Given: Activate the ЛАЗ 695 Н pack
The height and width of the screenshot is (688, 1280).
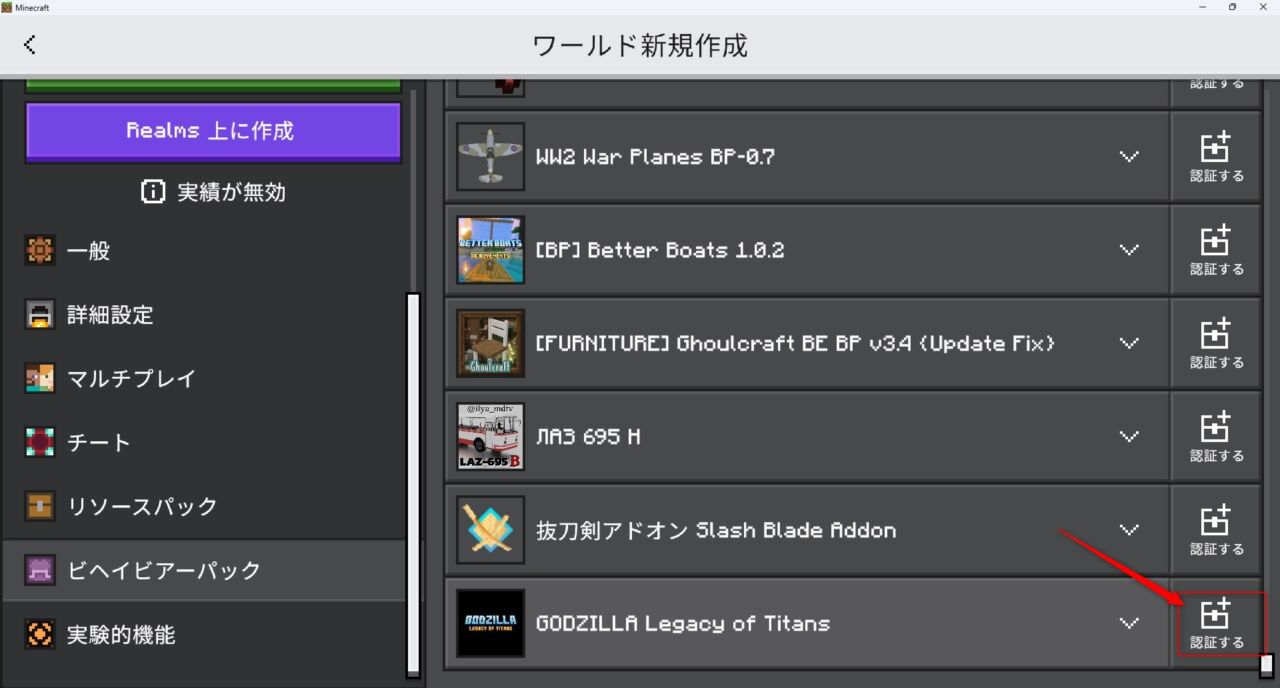Looking at the screenshot, I should point(1216,437).
